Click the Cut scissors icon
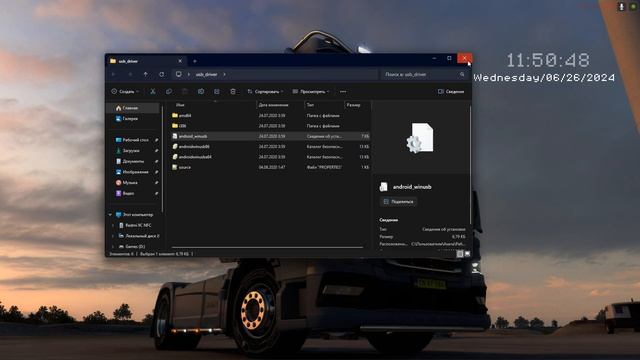 [x=153, y=91]
